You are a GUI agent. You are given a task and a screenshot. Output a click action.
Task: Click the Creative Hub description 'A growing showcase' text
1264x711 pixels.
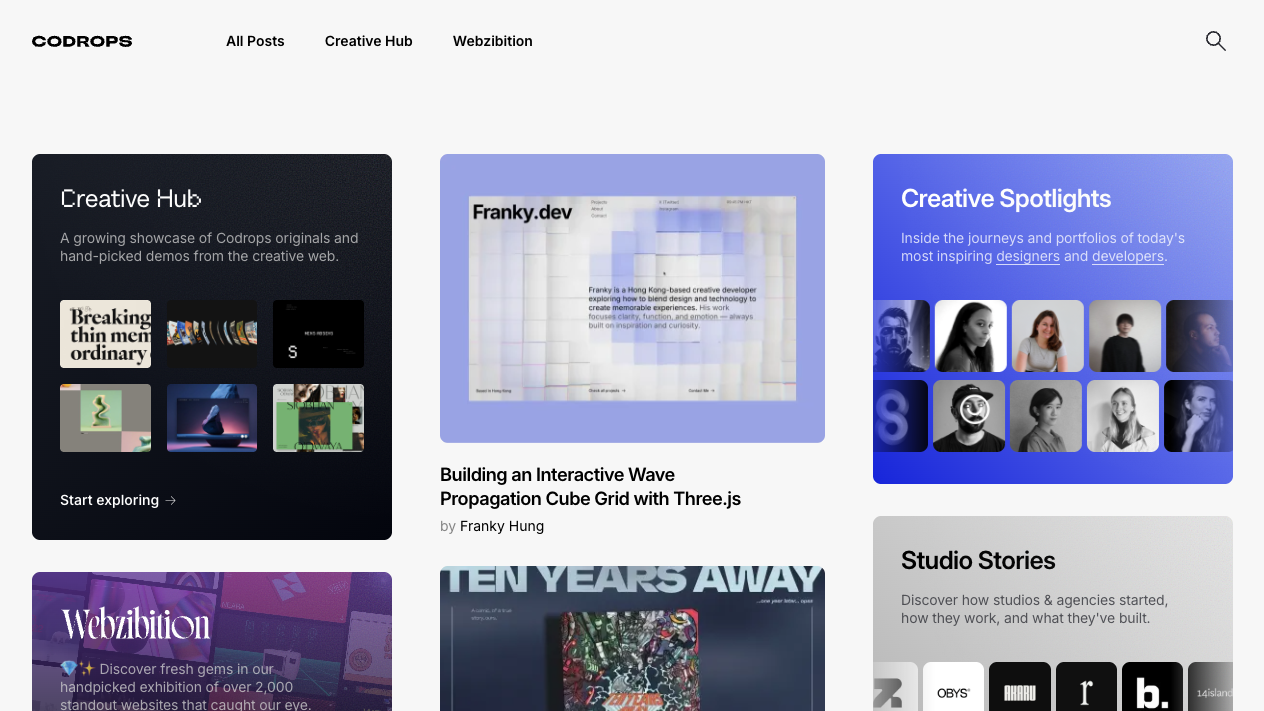209,247
